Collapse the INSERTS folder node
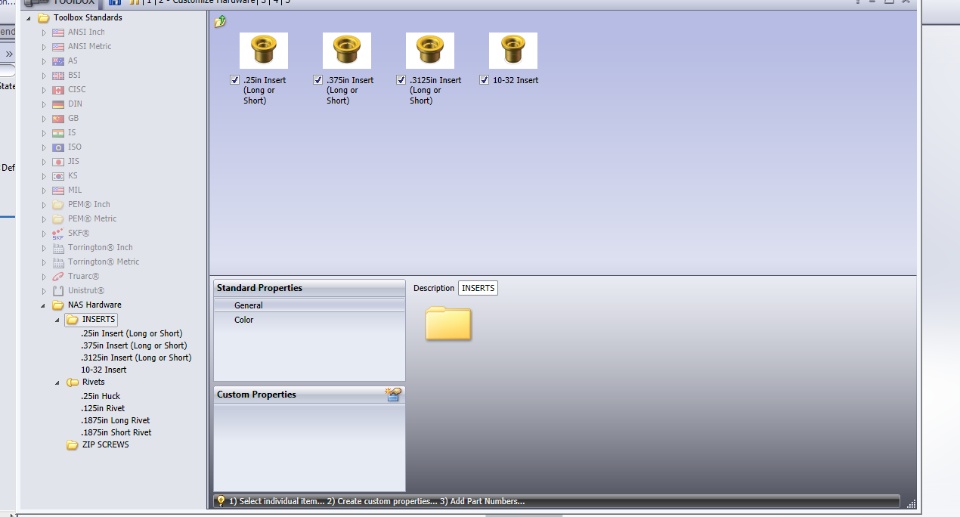 [x=57, y=320]
